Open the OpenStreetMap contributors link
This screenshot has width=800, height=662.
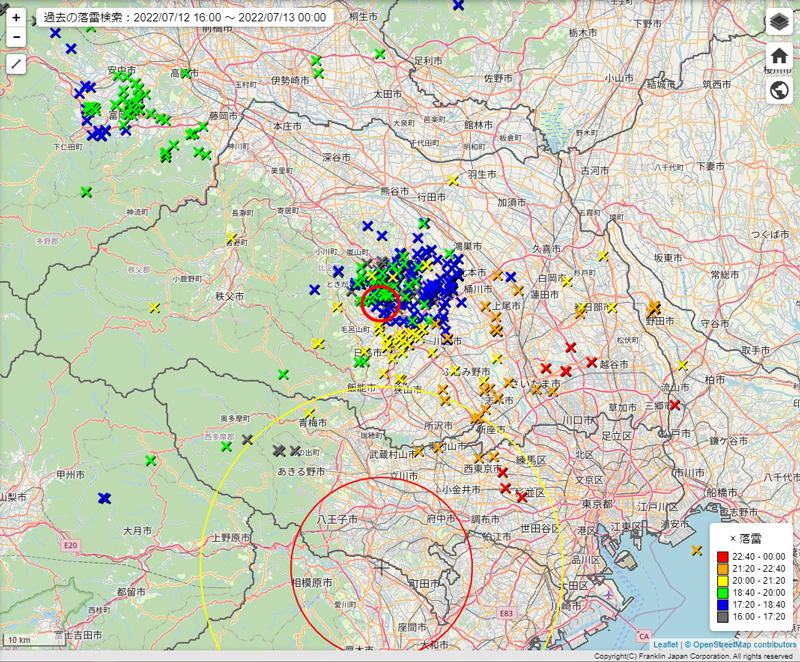pyautogui.click(x=745, y=645)
